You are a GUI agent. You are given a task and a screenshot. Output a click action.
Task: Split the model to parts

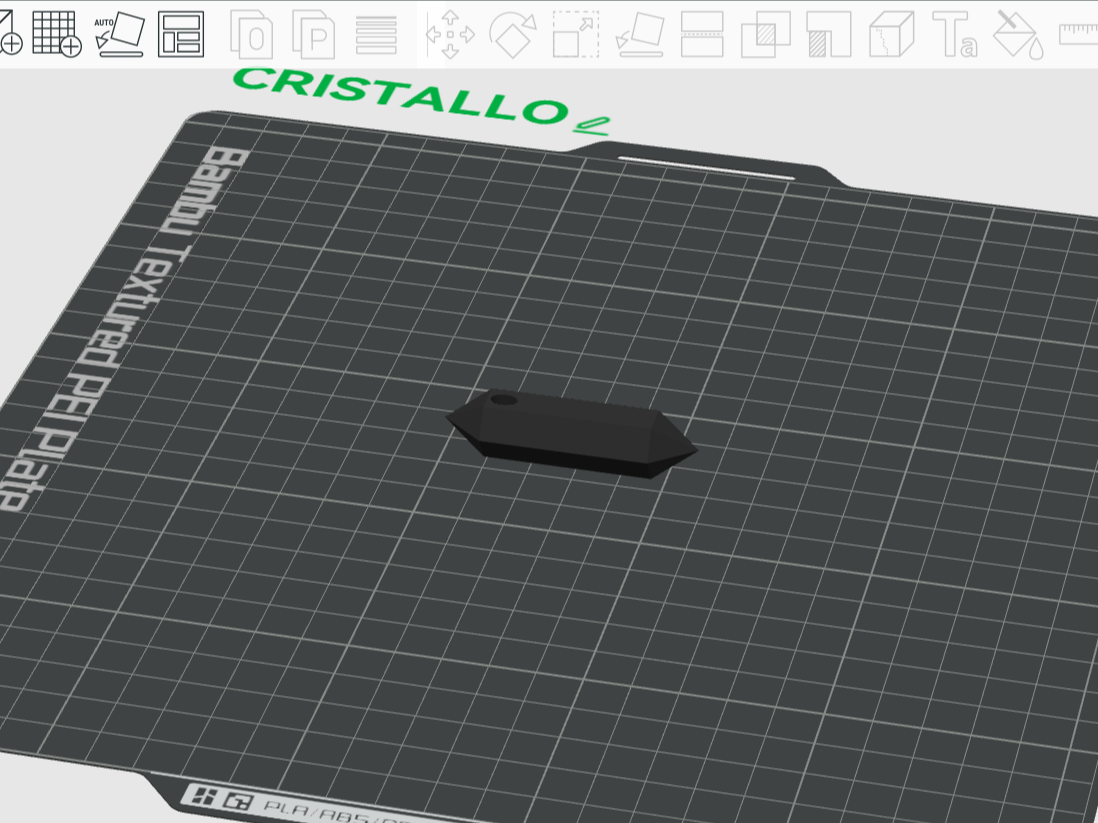click(313, 34)
